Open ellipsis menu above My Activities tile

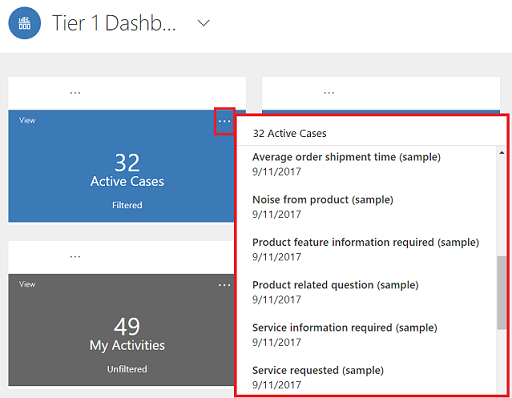pyautogui.click(x=75, y=256)
